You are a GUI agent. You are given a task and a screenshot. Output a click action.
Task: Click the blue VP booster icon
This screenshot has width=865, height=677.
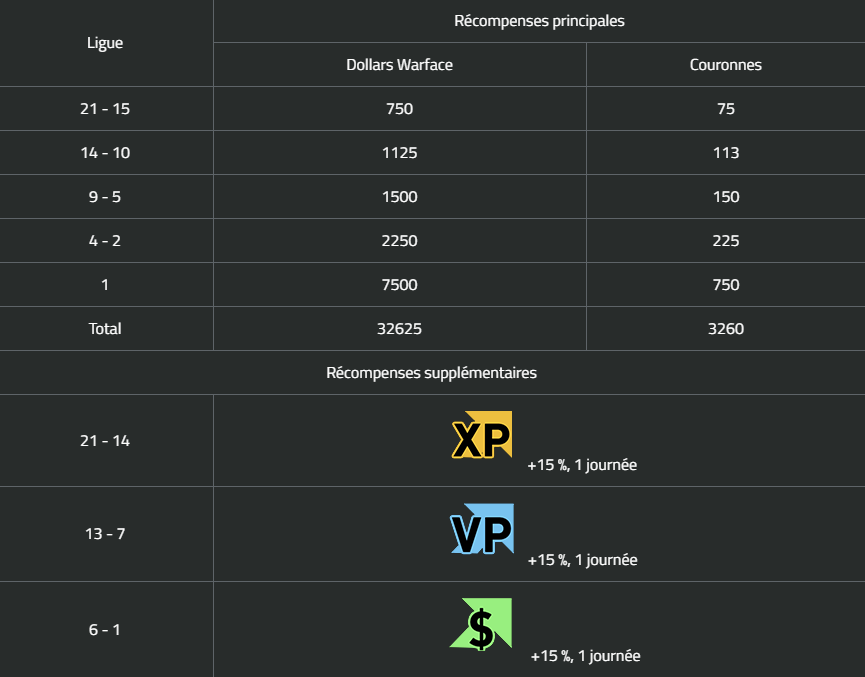pos(482,529)
